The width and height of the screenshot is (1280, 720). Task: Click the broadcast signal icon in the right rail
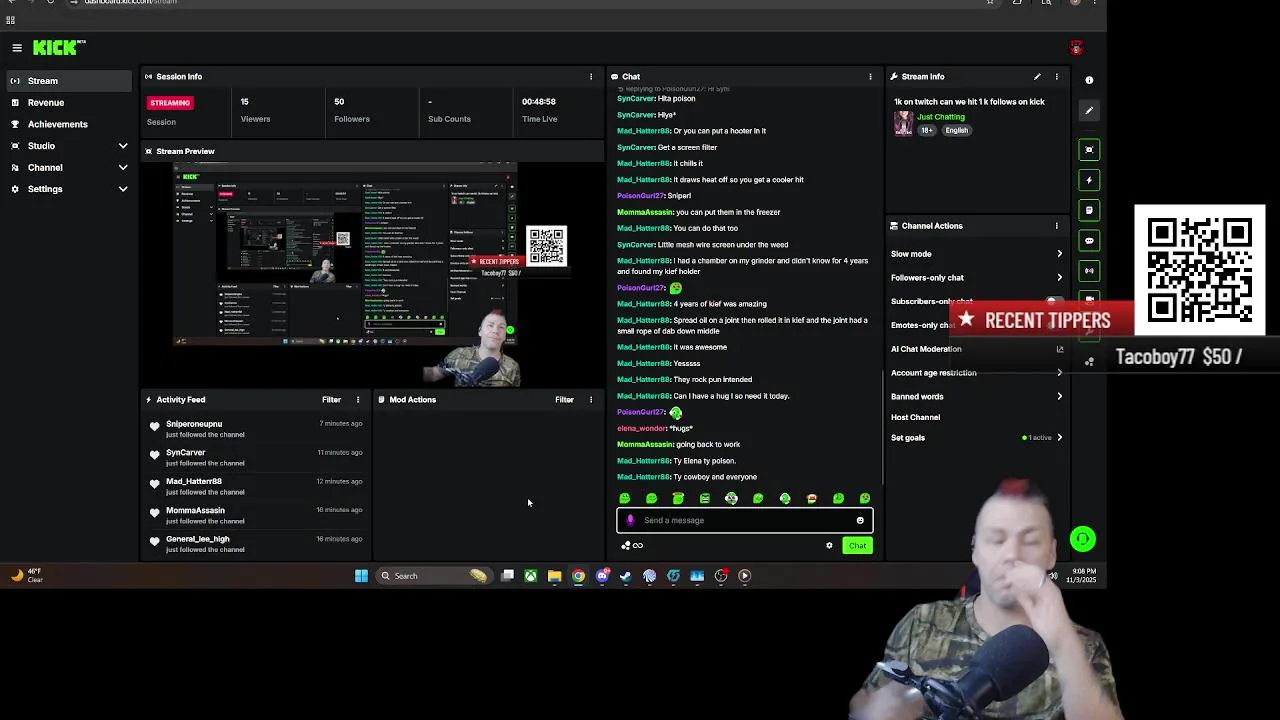1089,270
